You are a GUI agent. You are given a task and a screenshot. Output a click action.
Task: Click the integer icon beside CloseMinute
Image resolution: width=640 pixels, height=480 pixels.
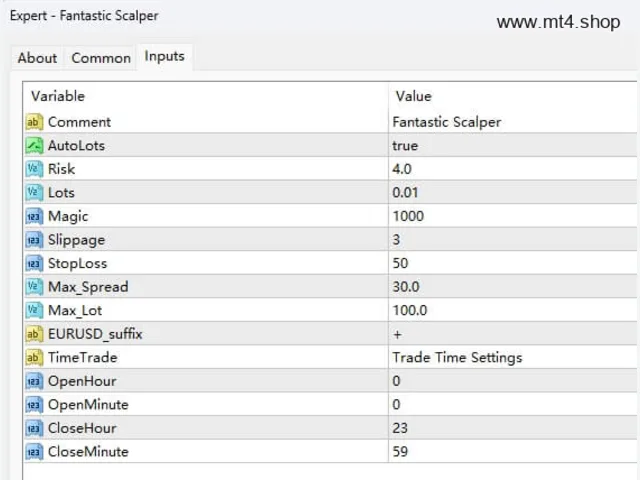point(34,452)
